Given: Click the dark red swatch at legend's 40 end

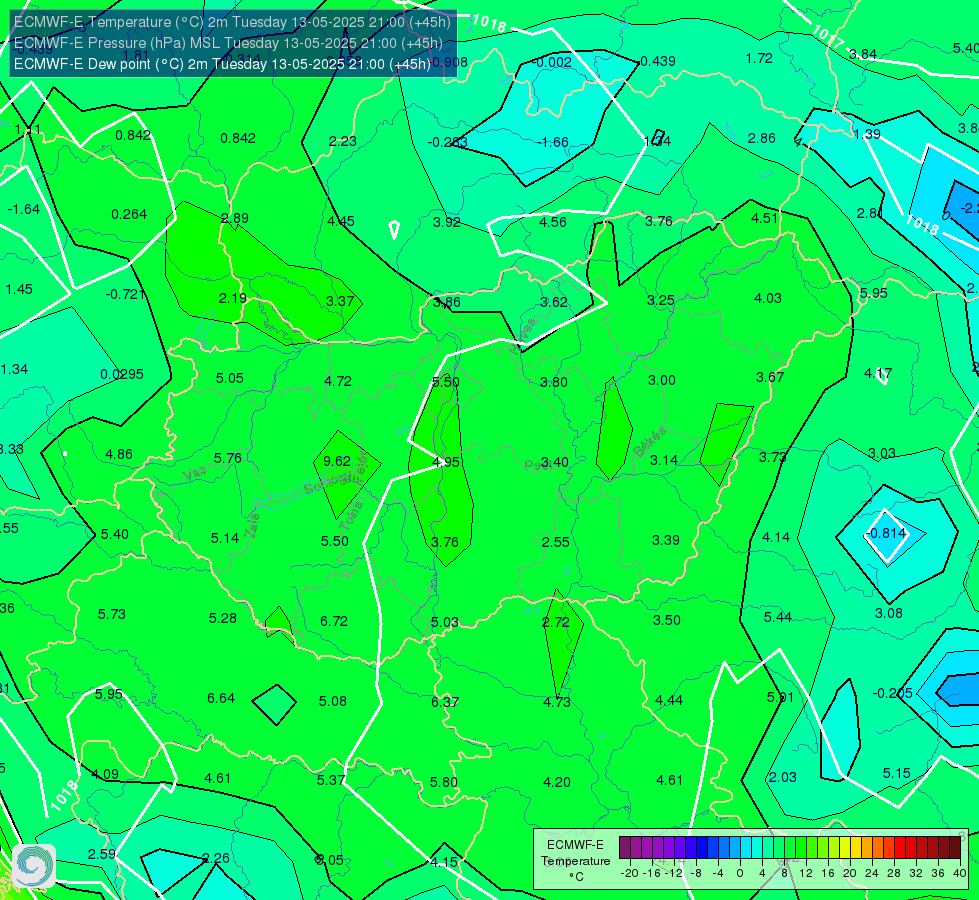Looking at the screenshot, I should 955,848.
